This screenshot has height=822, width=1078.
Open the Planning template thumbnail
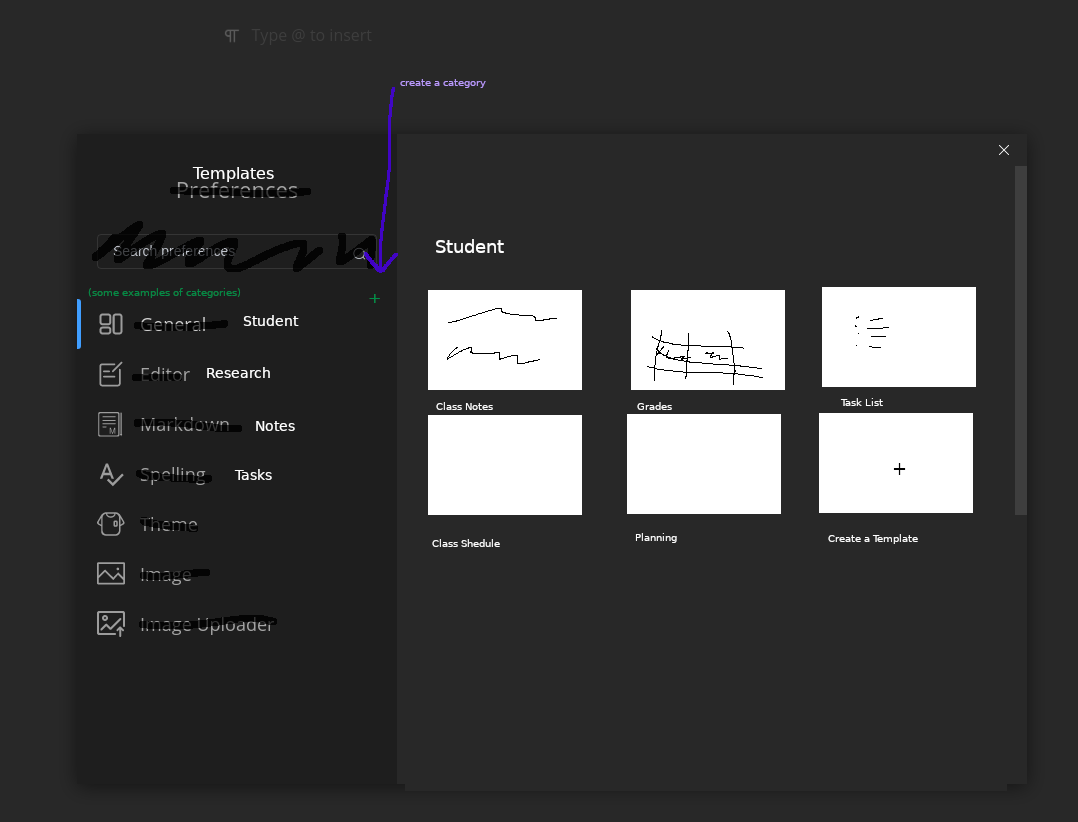pos(703,464)
